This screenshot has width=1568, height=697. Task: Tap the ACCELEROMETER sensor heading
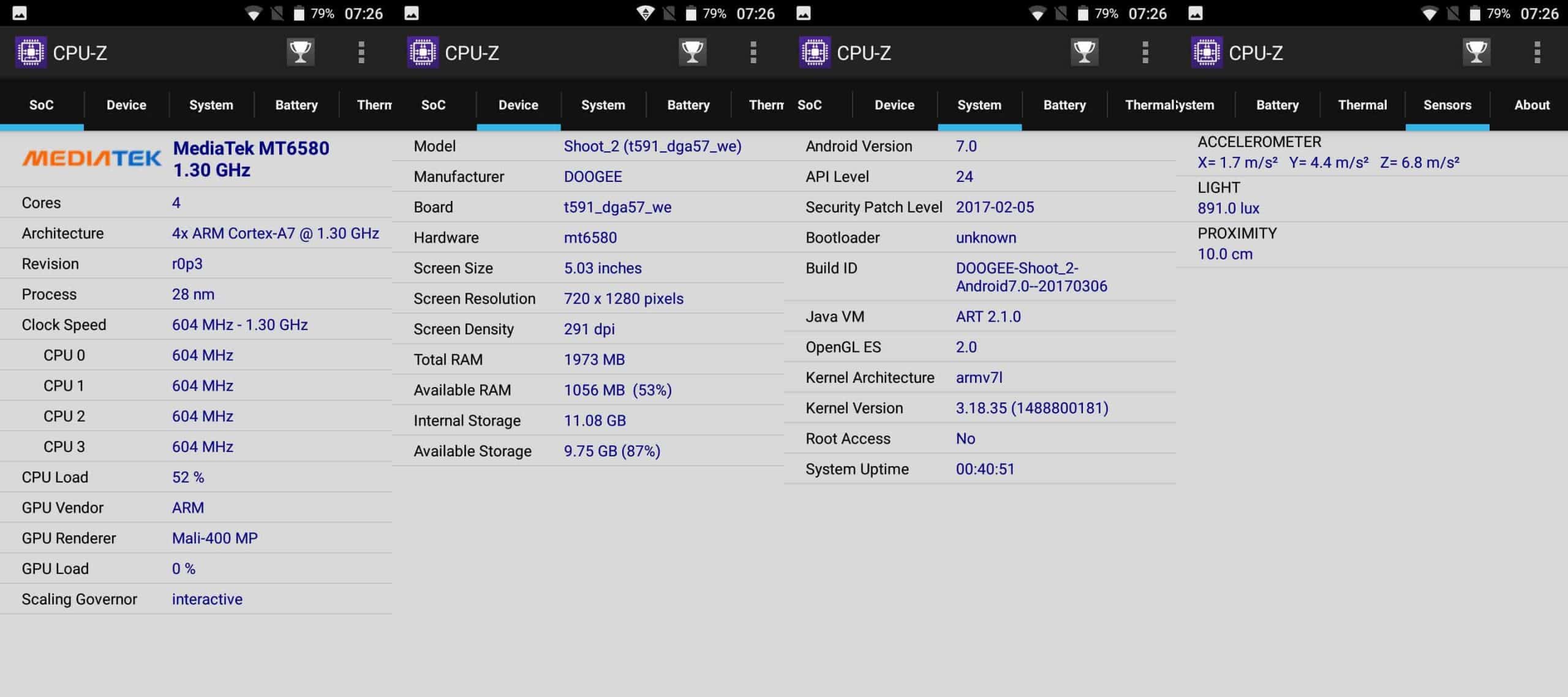pyautogui.click(x=1259, y=142)
